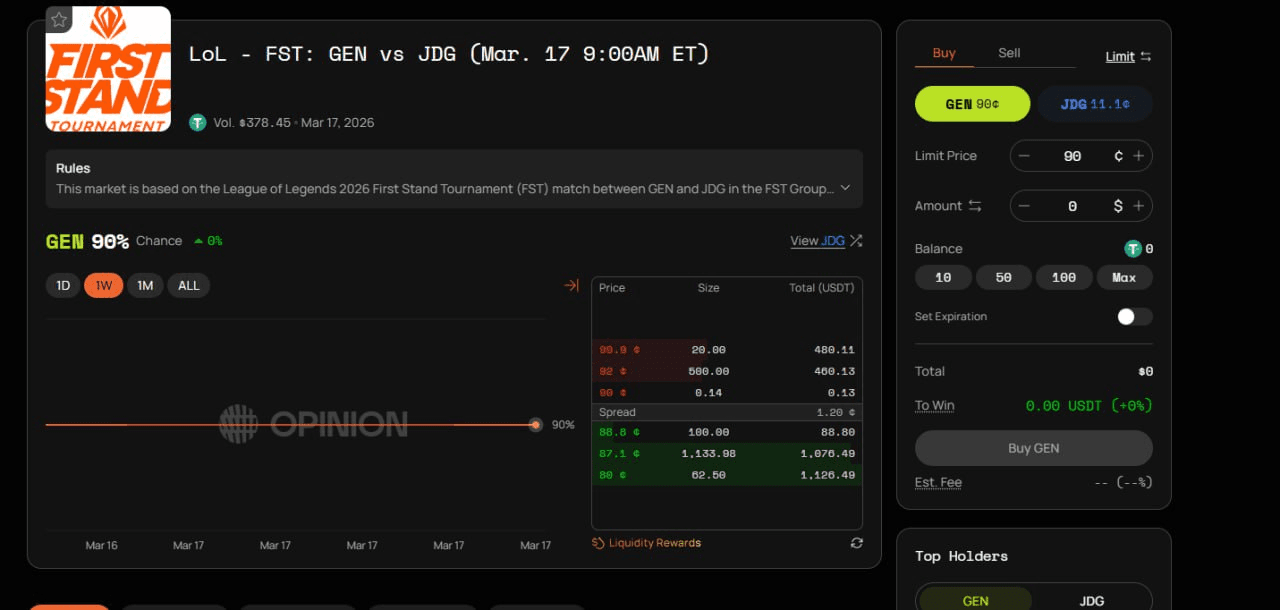Click the Amount input field

point(1072,206)
